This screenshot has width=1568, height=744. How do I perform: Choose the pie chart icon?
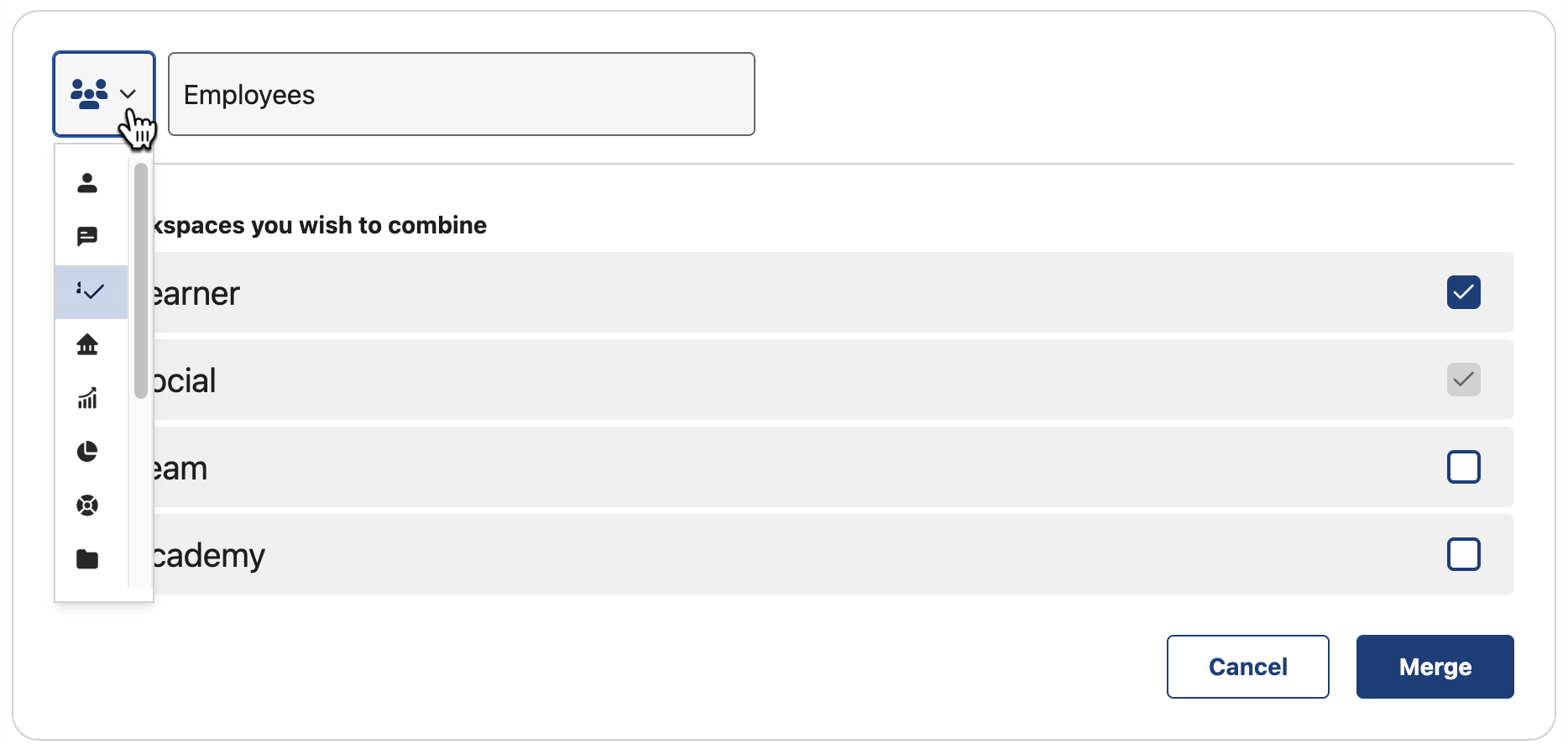[87, 453]
